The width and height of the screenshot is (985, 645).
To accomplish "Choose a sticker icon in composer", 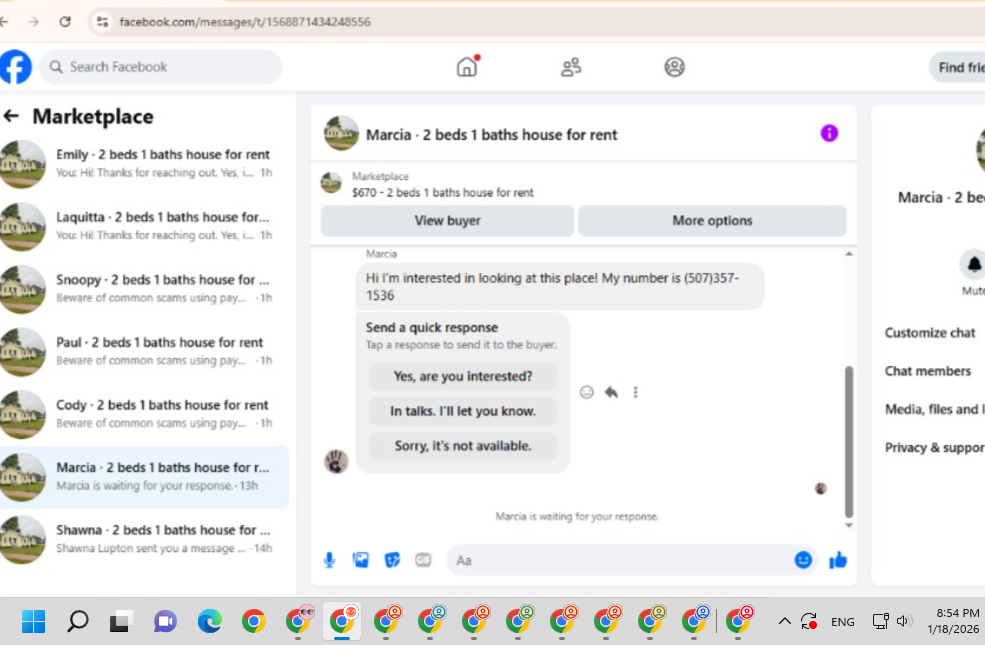I will (392, 560).
